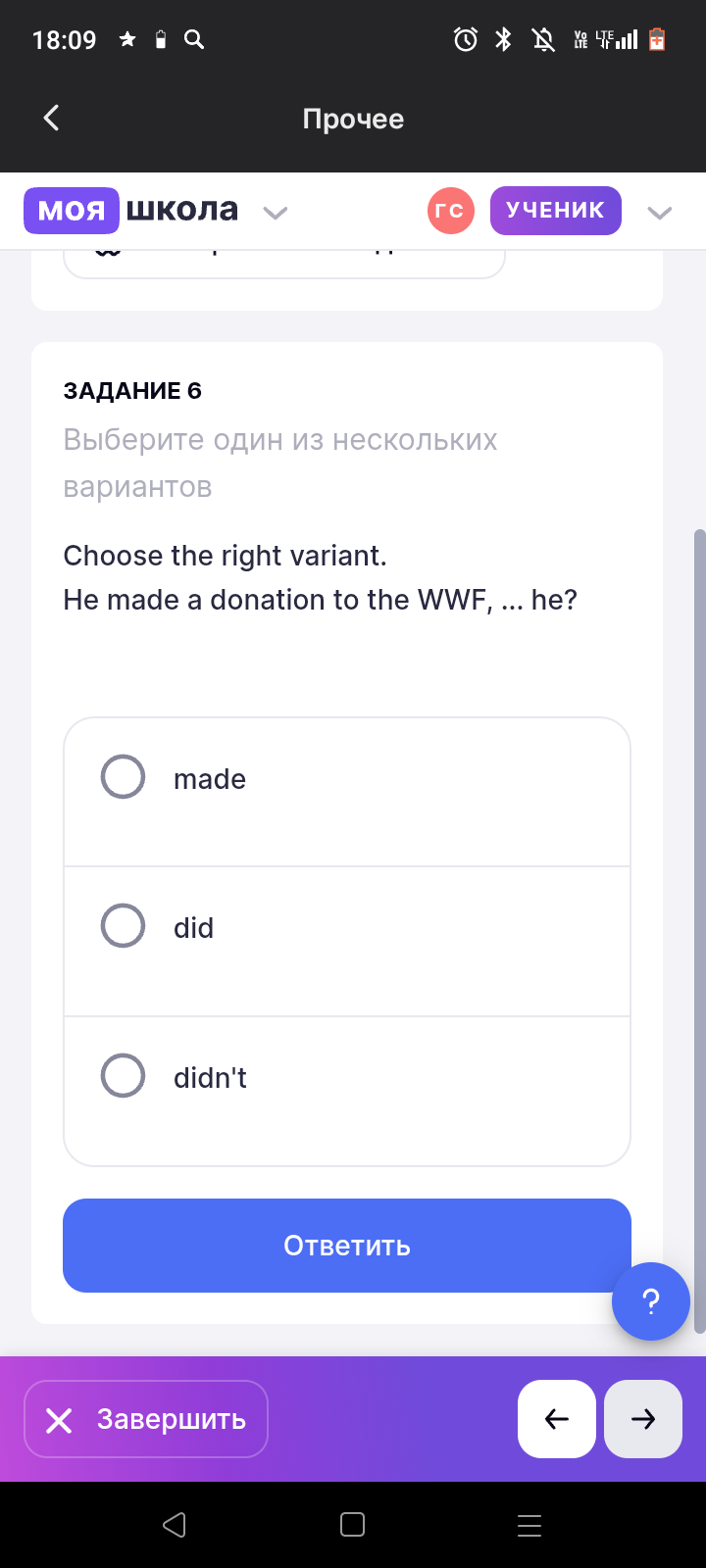706x1568 pixels.
Task: Open the УЧЕНИК role selector
Action: pos(555,211)
